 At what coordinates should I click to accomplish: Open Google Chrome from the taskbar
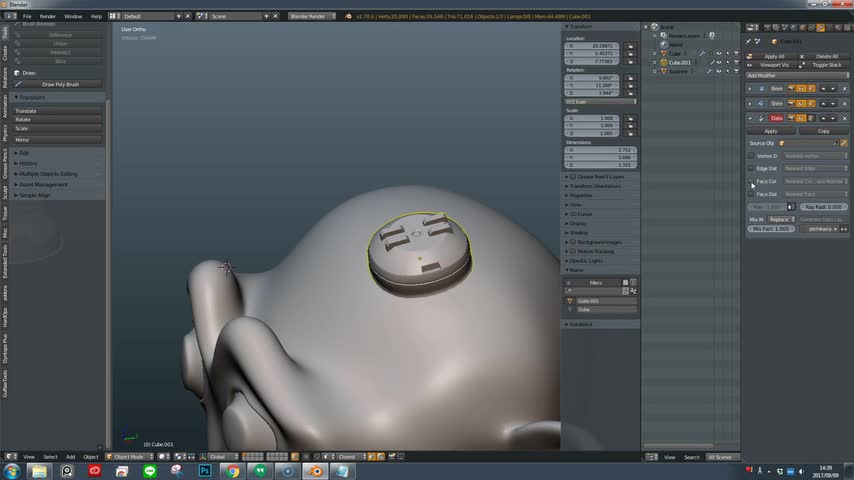pyautogui.click(x=233, y=471)
